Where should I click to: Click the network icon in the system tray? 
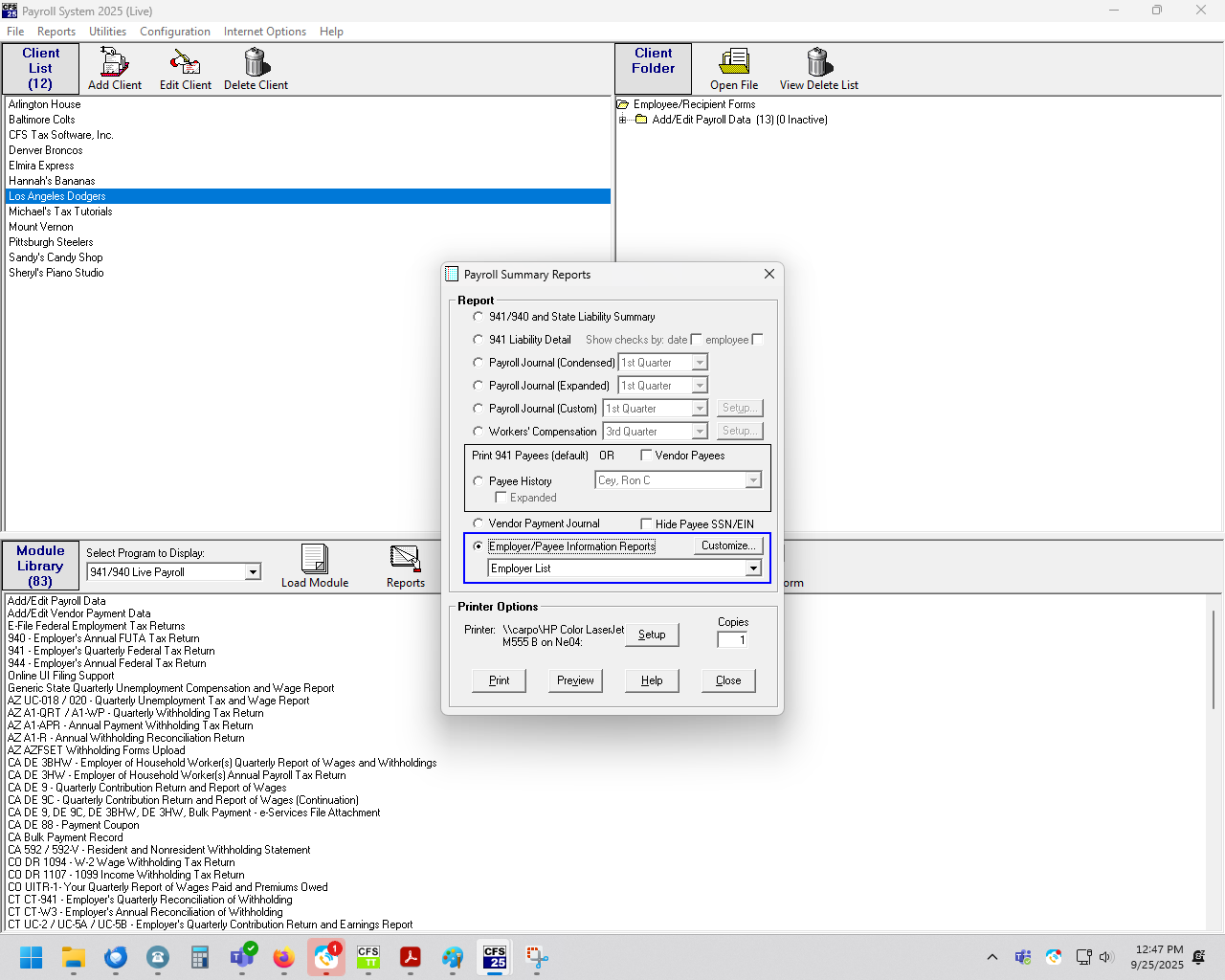pos(1083,957)
